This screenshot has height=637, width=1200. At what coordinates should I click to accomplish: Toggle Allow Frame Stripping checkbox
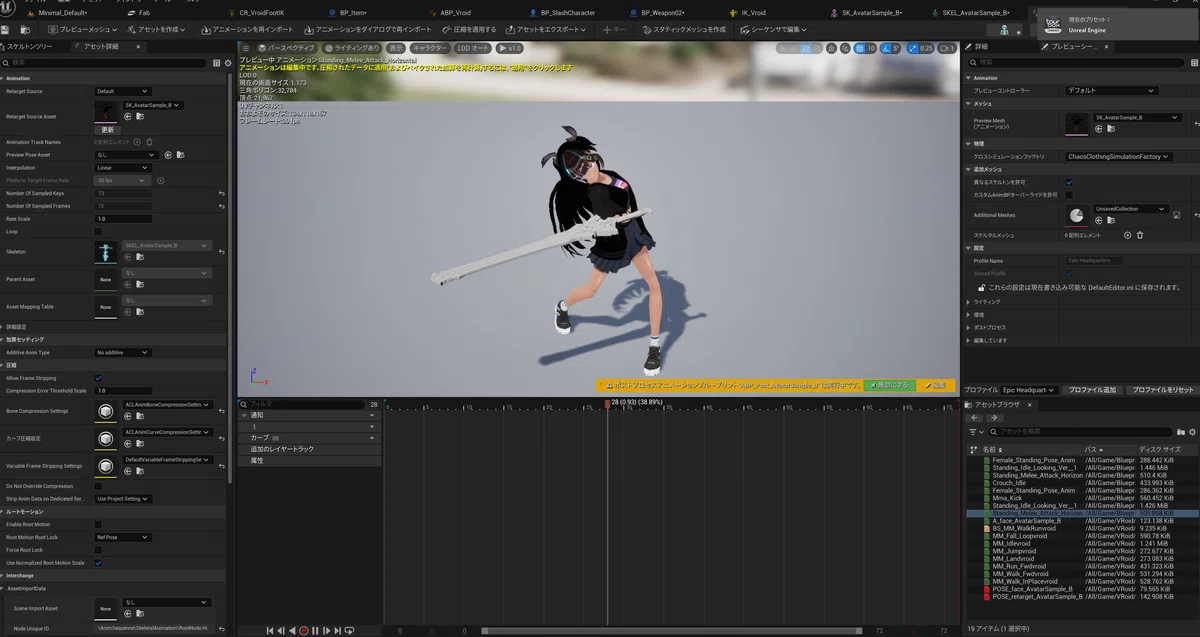pos(98,378)
